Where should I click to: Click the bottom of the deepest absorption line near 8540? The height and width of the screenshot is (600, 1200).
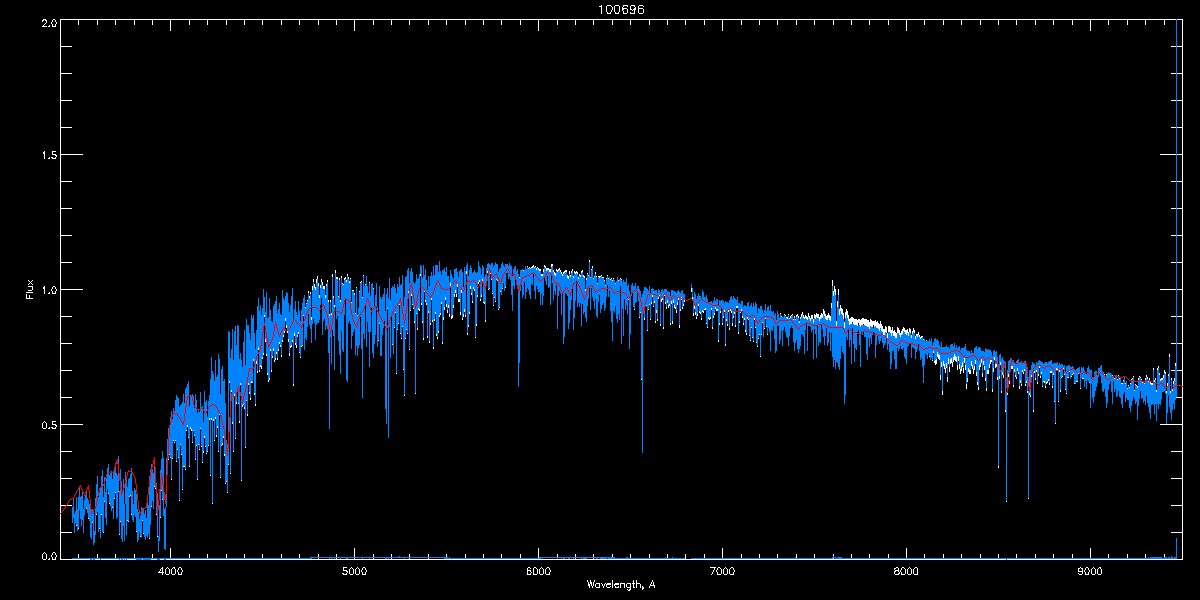point(1006,501)
